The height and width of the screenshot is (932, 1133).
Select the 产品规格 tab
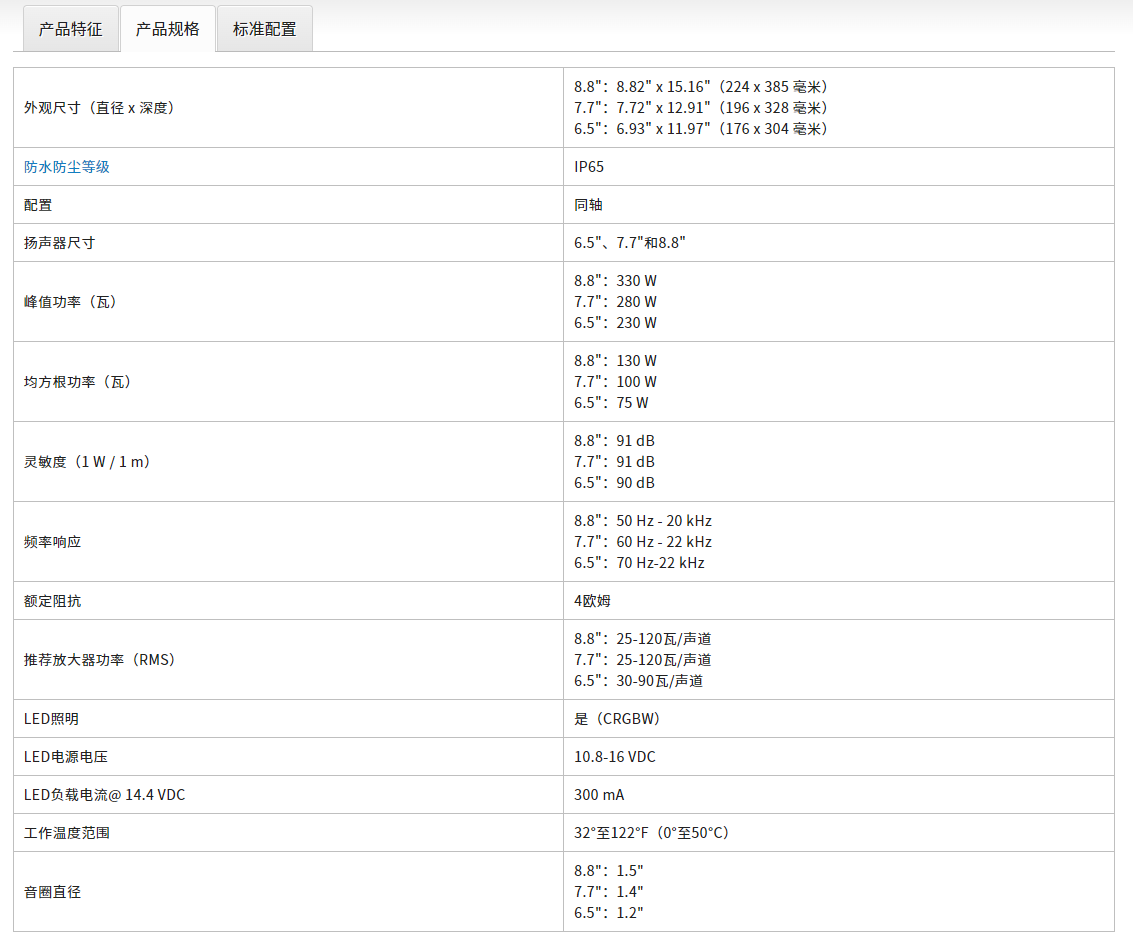click(167, 29)
